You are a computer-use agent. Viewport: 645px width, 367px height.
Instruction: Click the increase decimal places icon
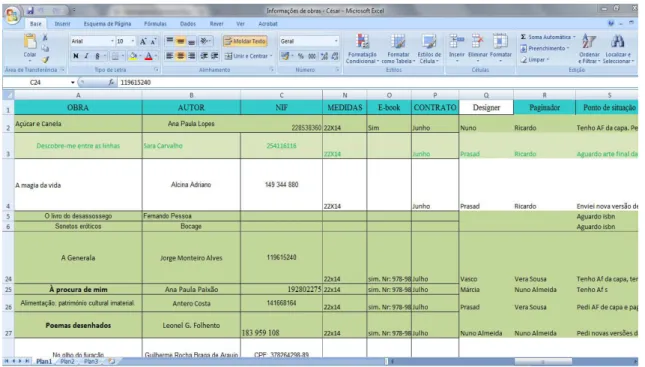point(324,56)
